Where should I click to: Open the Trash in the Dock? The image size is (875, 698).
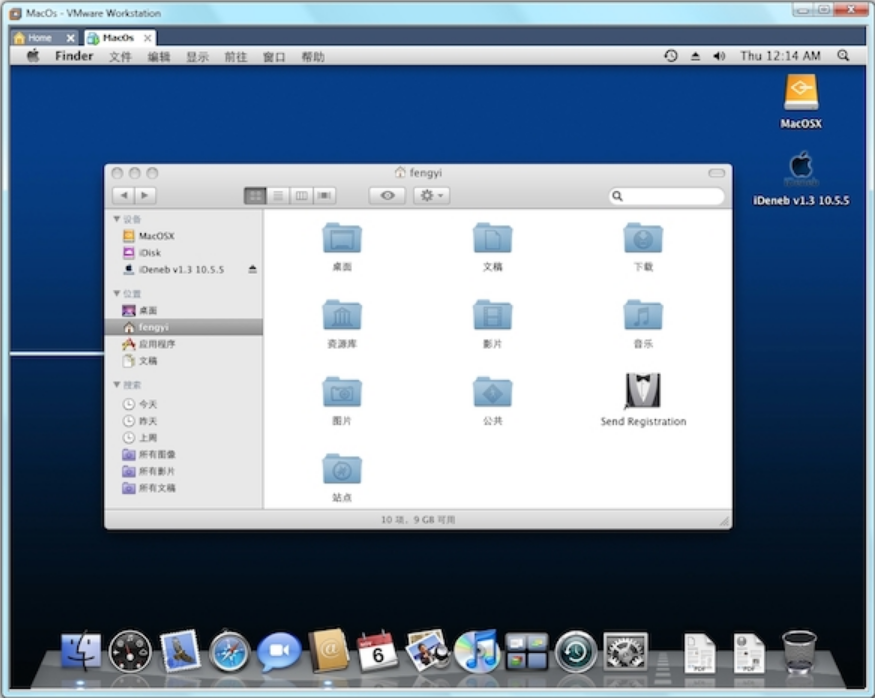[x=799, y=652]
